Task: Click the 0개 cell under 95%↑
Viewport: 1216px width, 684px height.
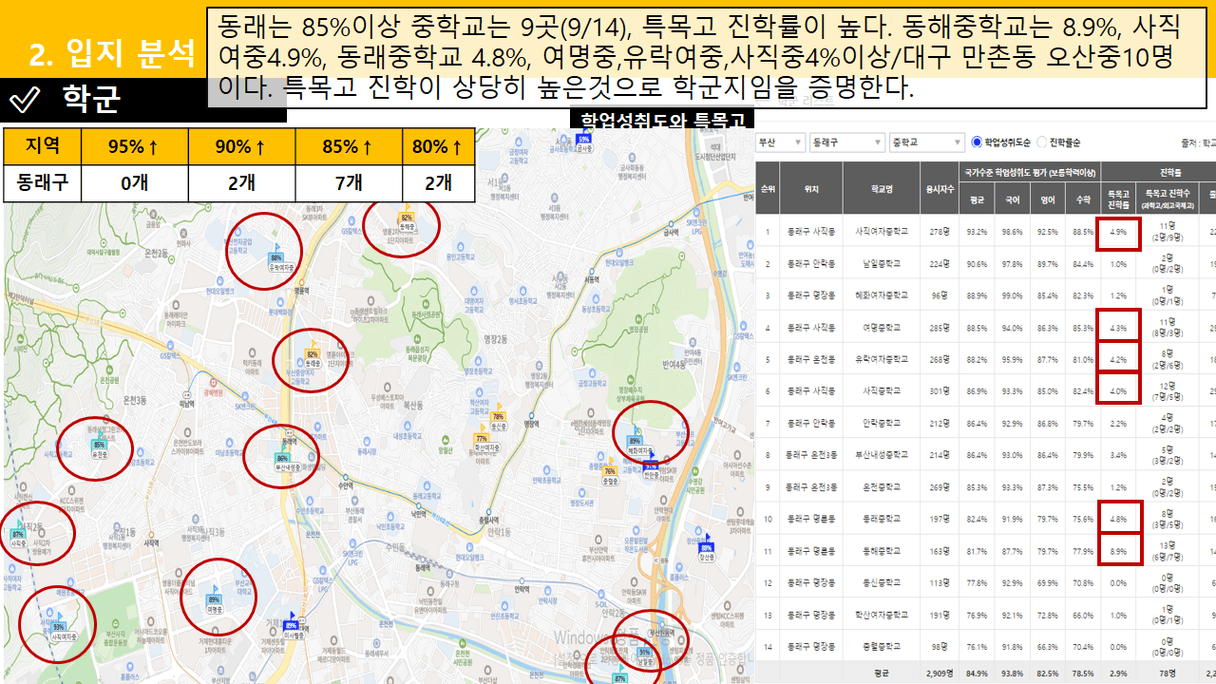Action: [x=133, y=182]
